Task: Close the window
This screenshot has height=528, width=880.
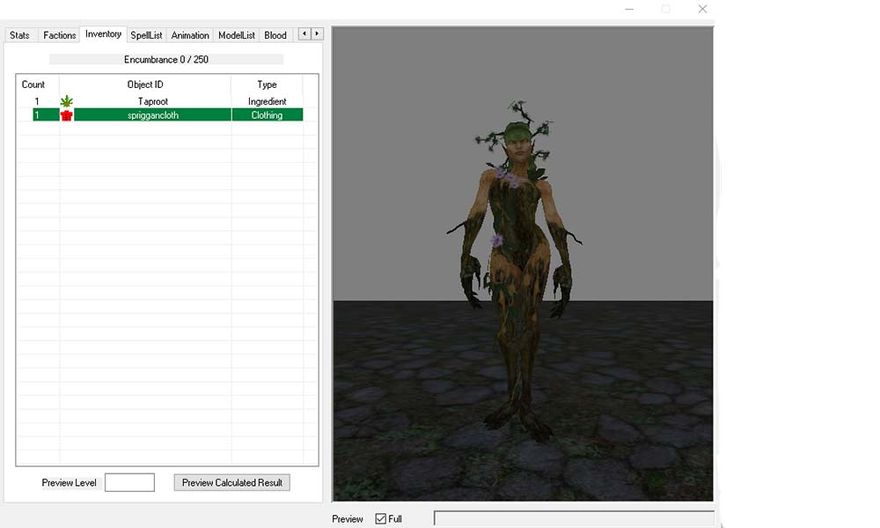Action: pyautogui.click(x=703, y=9)
